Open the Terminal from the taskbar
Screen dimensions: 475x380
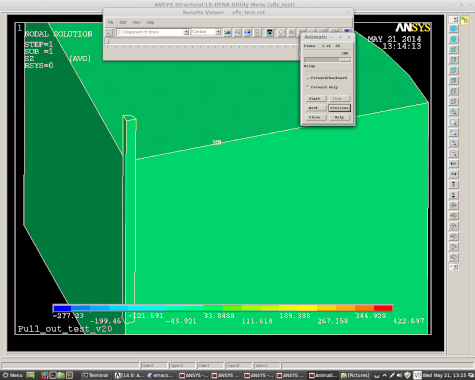coord(96,375)
